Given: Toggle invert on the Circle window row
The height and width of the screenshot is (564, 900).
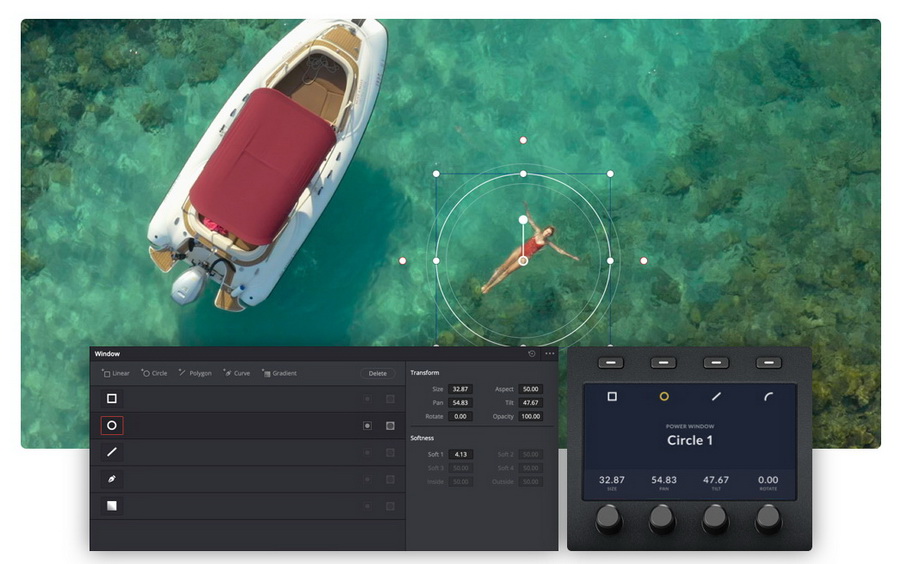Looking at the screenshot, I should 367,426.
